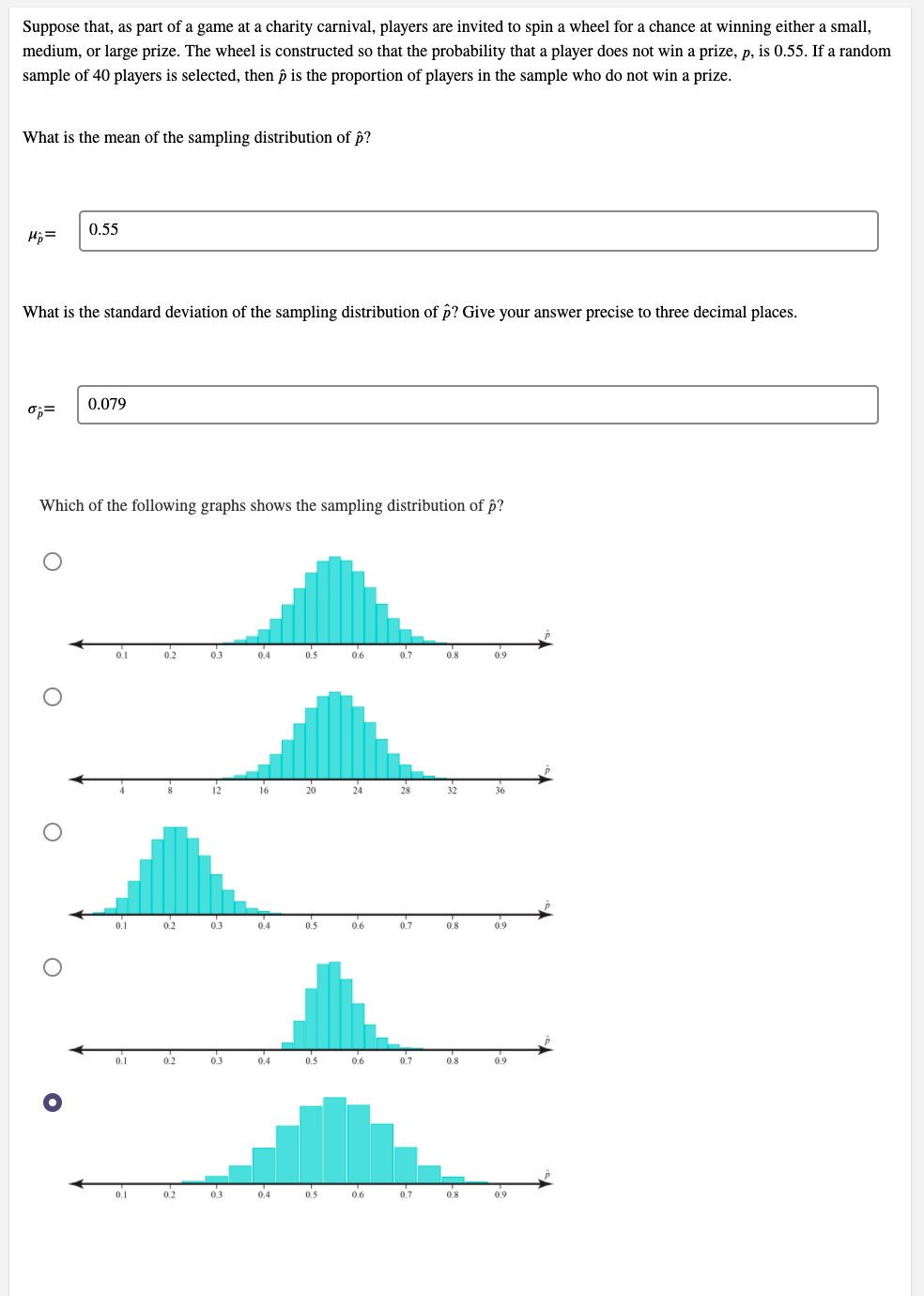Click the μ symbol beside the first answer box
The height and width of the screenshot is (1296, 924).
41,234
